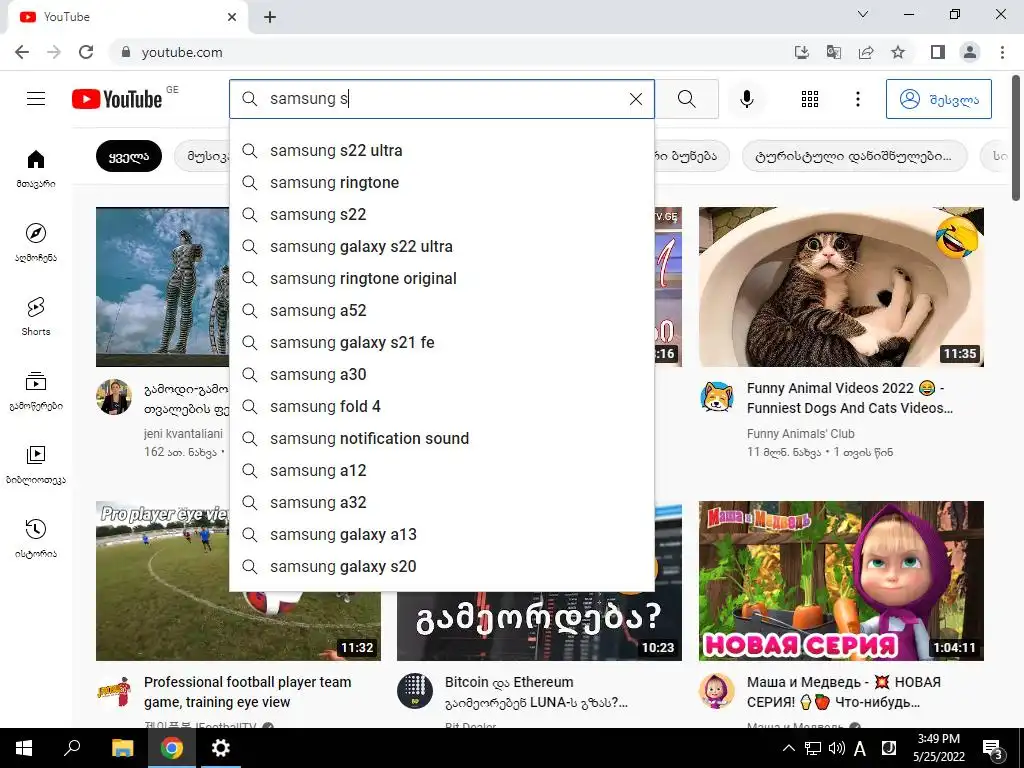Open Settings gear in taskbar

point(221,748)
